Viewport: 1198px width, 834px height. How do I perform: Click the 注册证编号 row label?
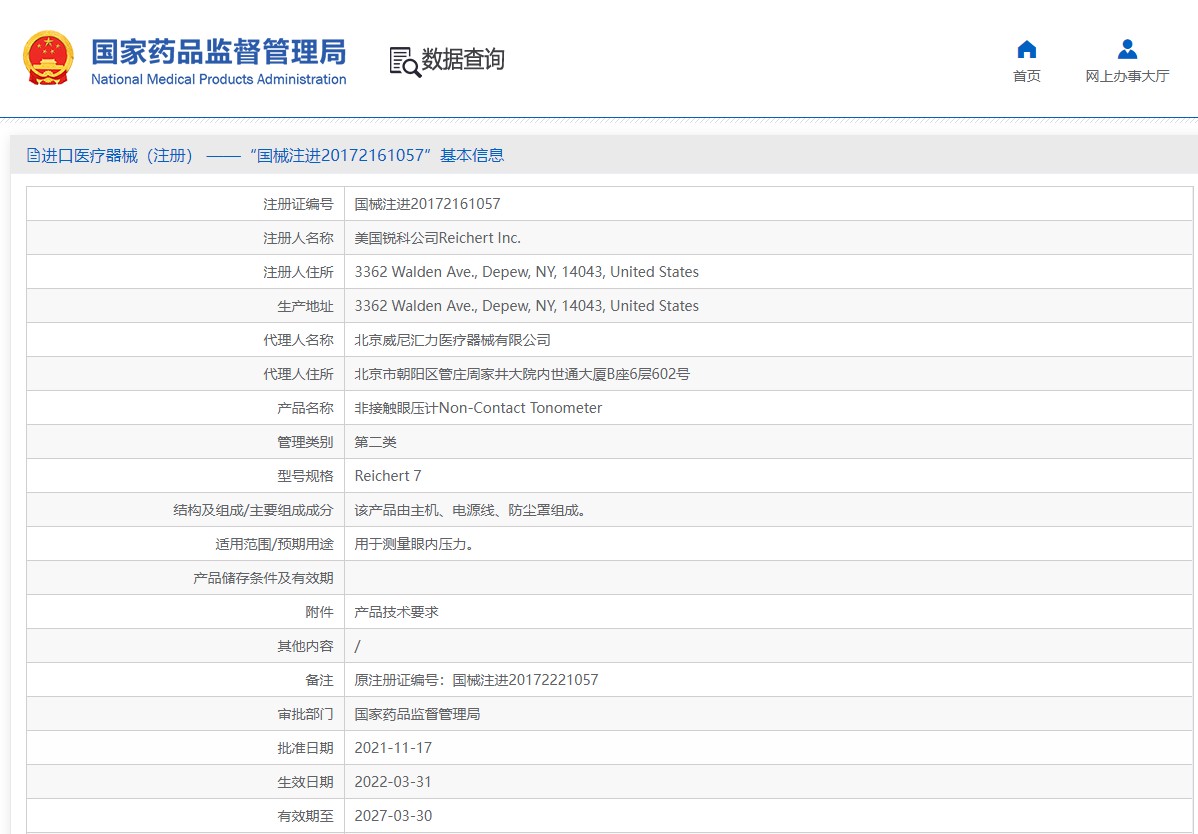click(298, 204)
